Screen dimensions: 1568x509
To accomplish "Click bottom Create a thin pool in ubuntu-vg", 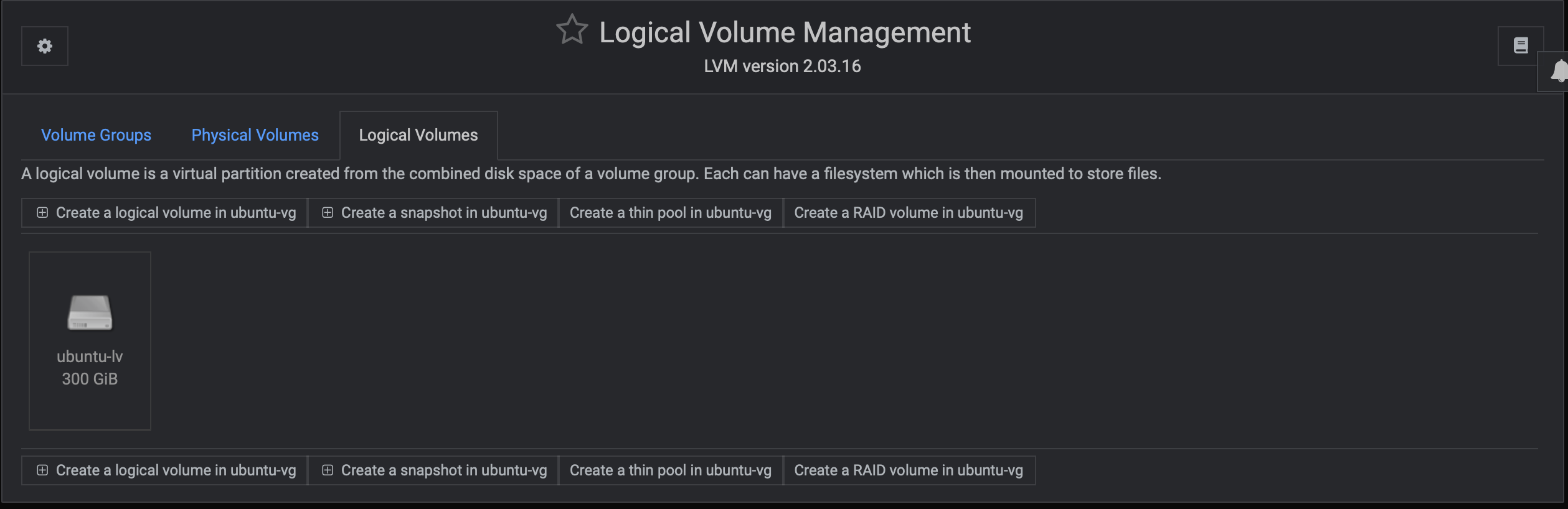I will pos(670,470).
